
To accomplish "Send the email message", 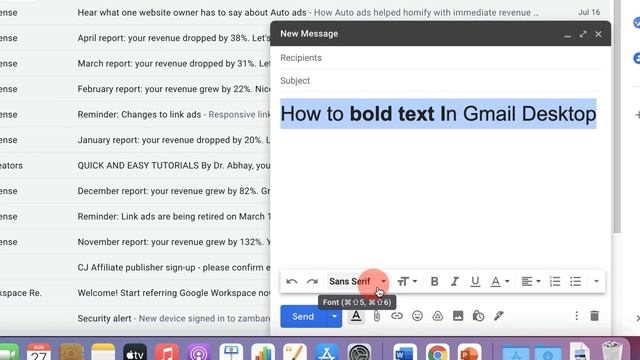I will pos(303,316).
